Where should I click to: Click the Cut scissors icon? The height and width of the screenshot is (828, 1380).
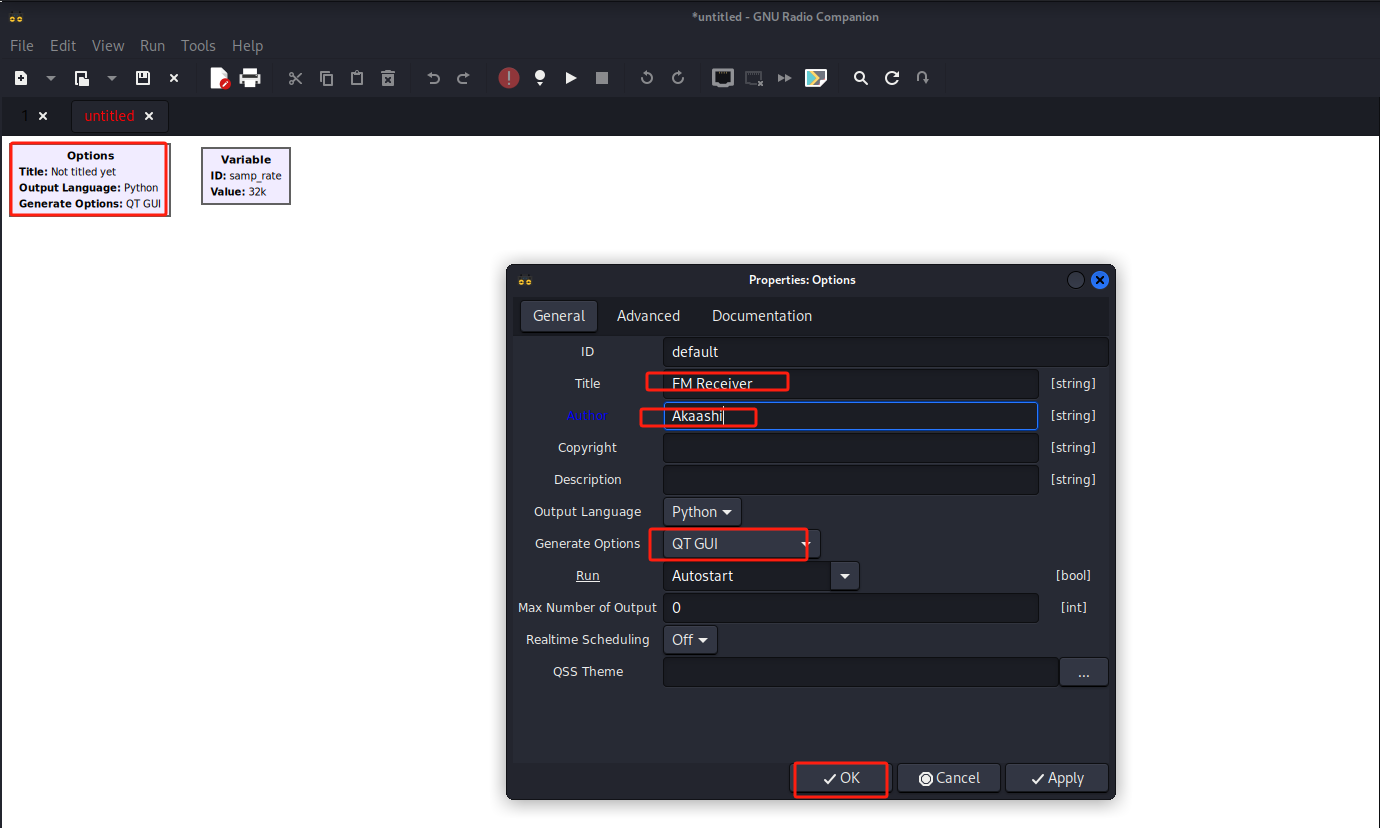[x=295, y=78]
